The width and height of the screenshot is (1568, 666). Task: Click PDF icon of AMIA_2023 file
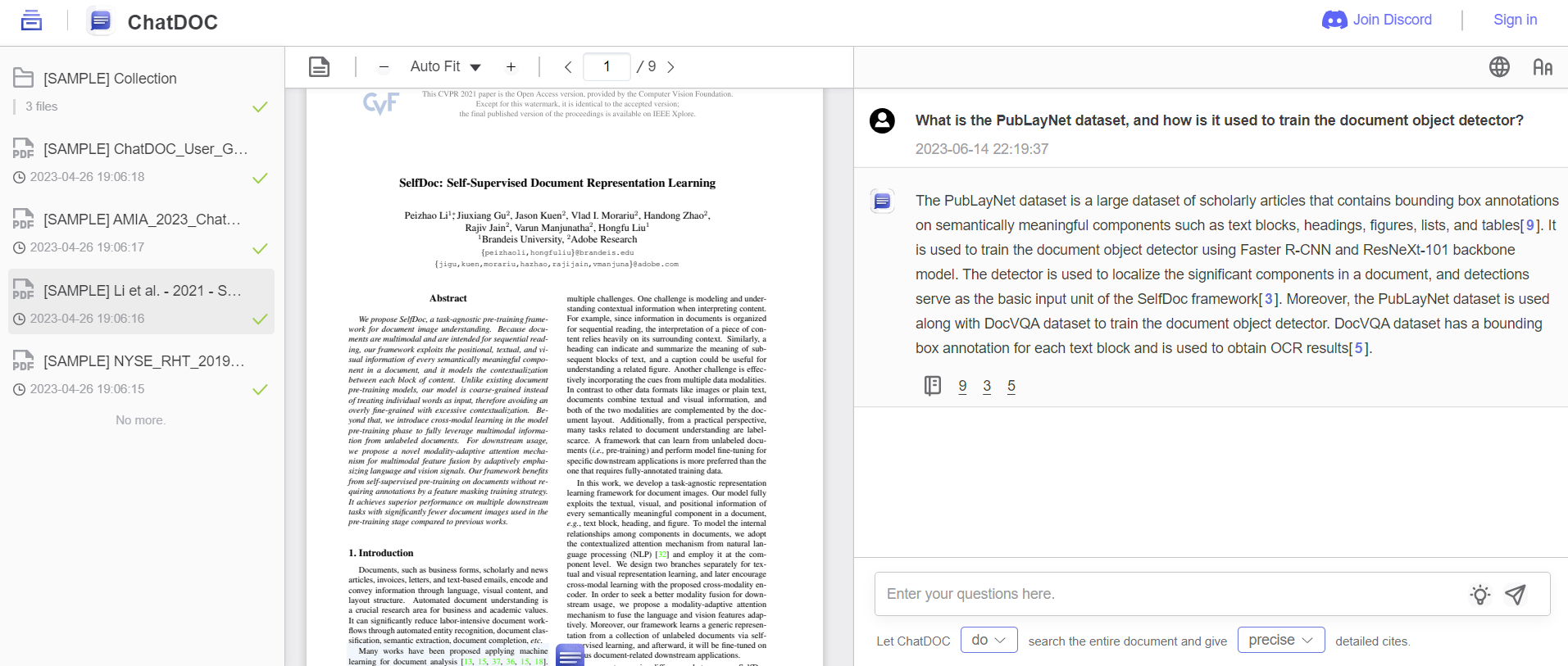coord(24,219)
